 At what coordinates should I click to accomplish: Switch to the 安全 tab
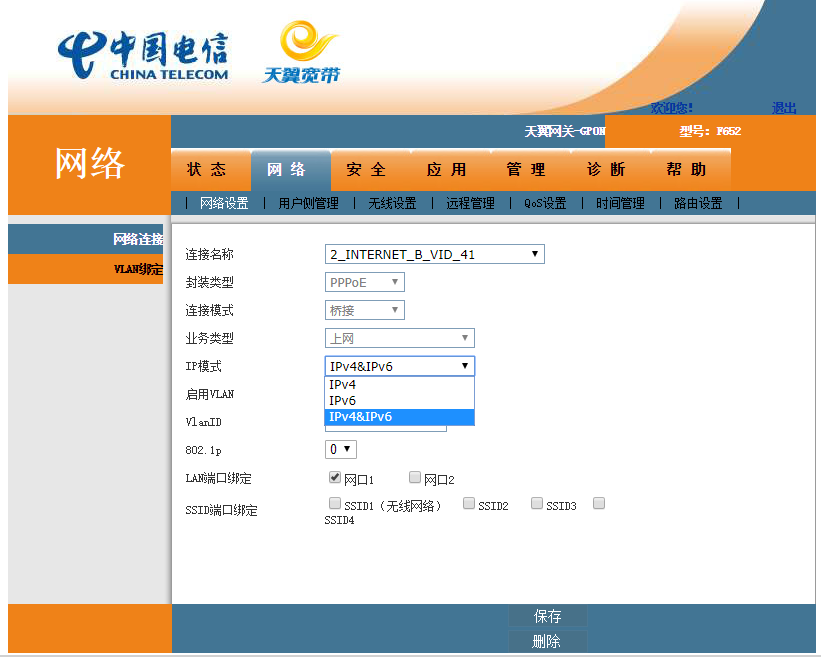pos(366,170)
